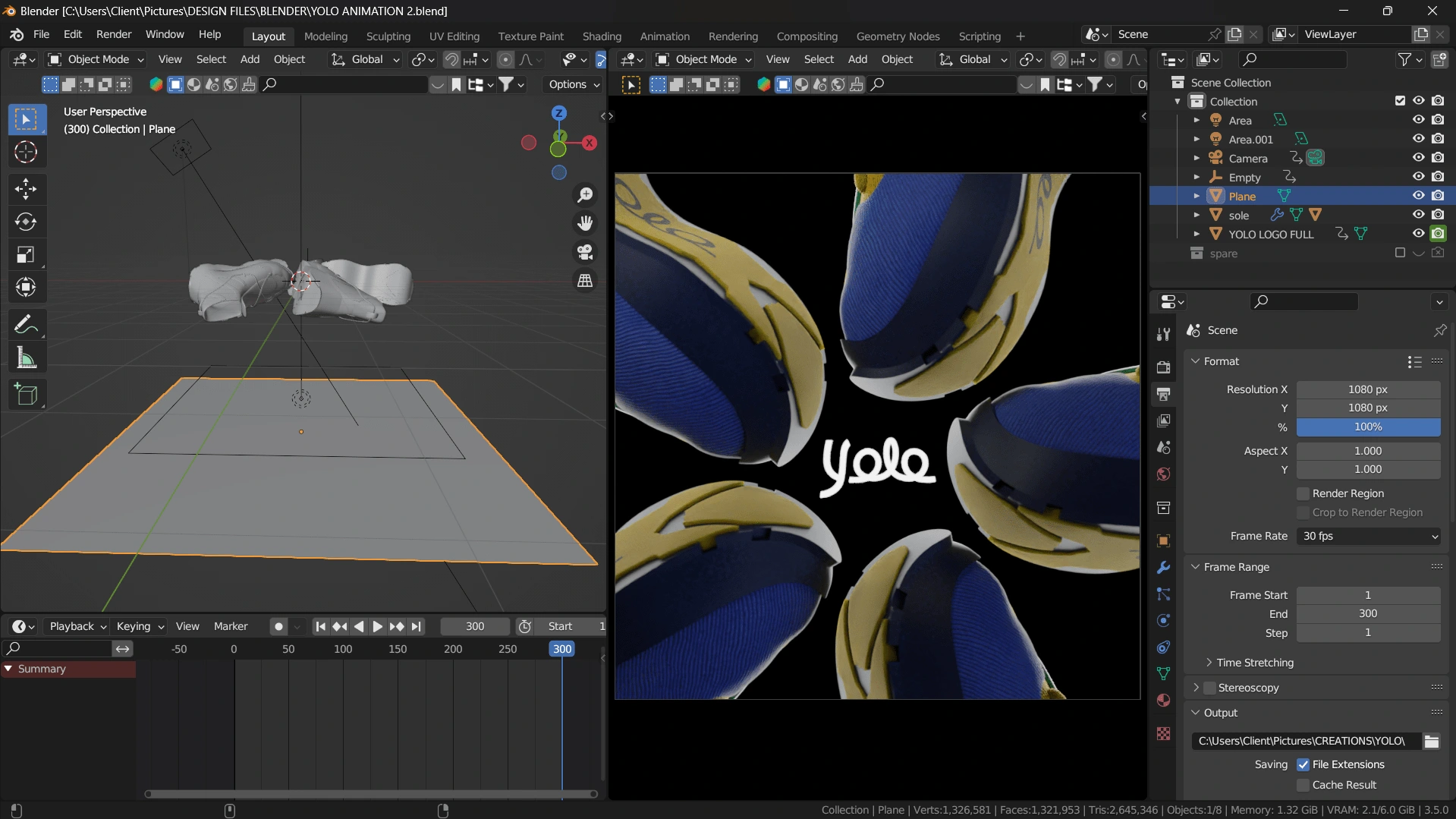
Task: Select the Annotate pencil tool
Action: 26,325
